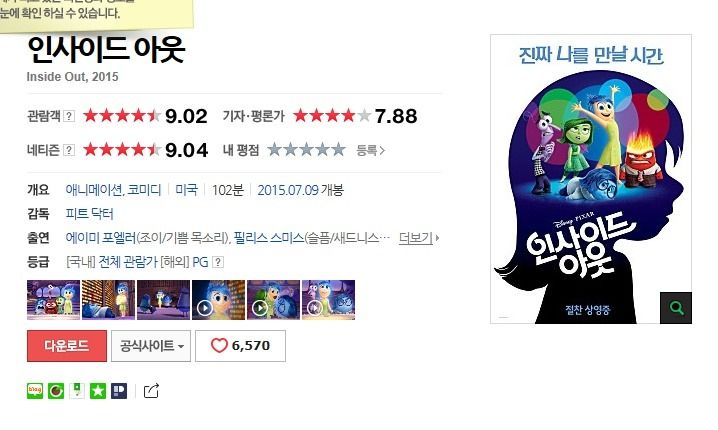The image size is (718, 430).
Task: Open 등록 to register my rating
Action: [x=370, y=150]
